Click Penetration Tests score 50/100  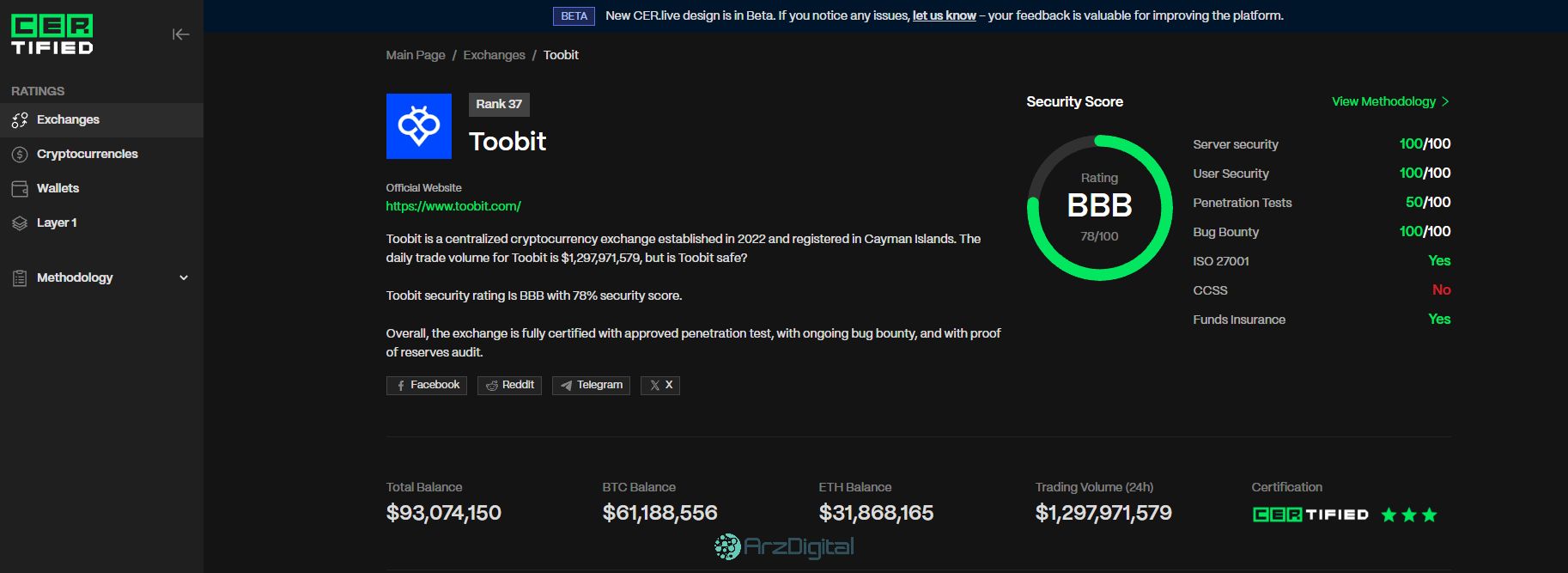point(1428,202)
